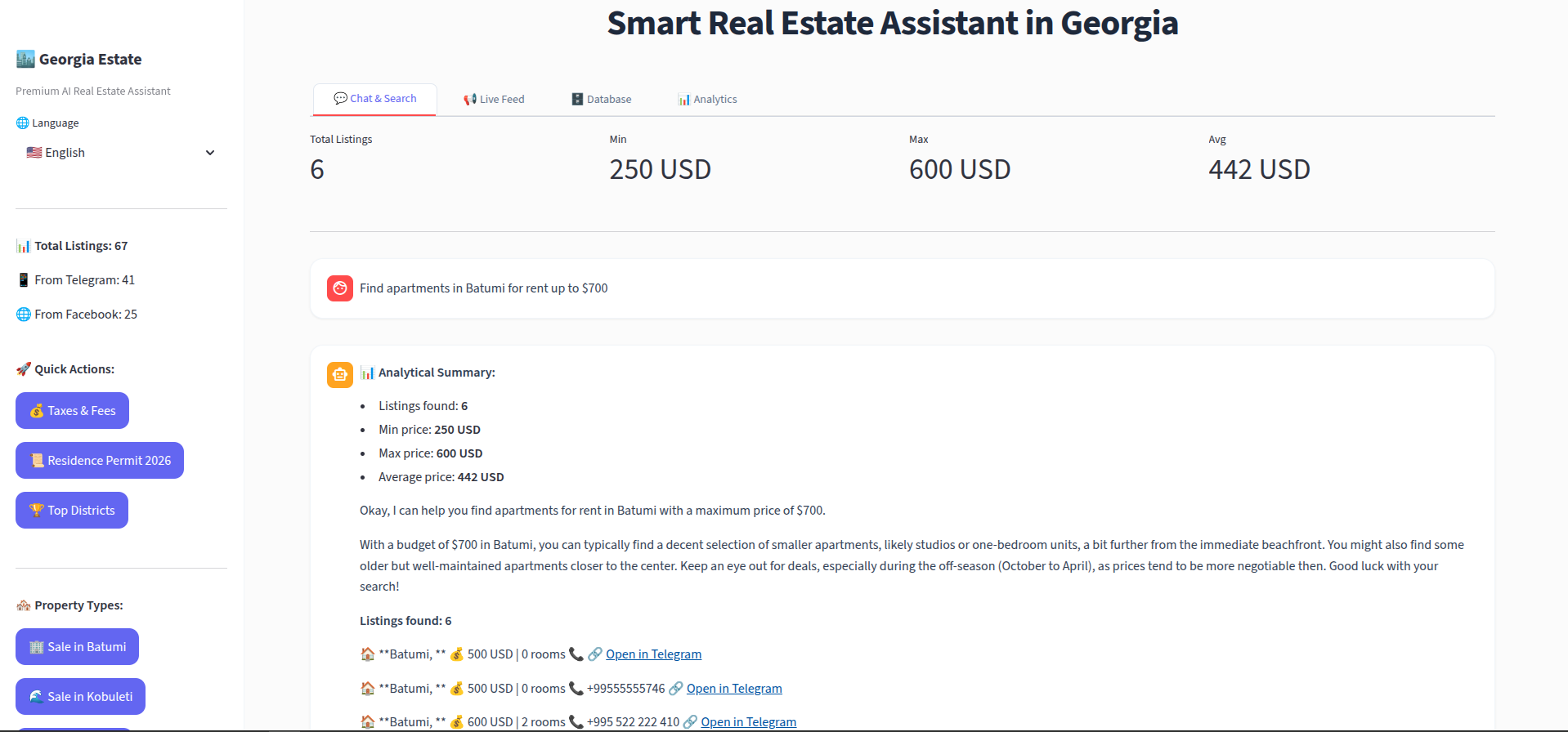Open the Live Feed tab
Viewport: 1568px width, 732px height.
click(494, 100)
